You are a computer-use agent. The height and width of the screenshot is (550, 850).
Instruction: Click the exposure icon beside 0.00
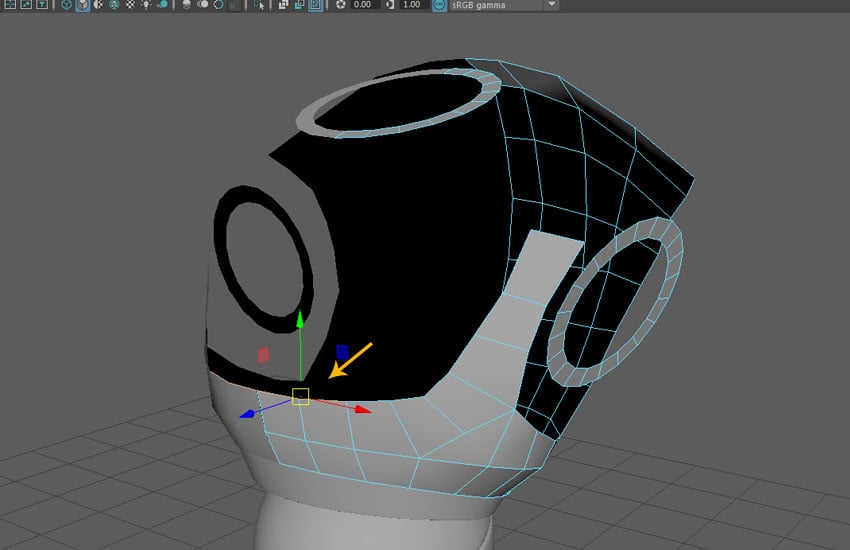tap(340, 5)
